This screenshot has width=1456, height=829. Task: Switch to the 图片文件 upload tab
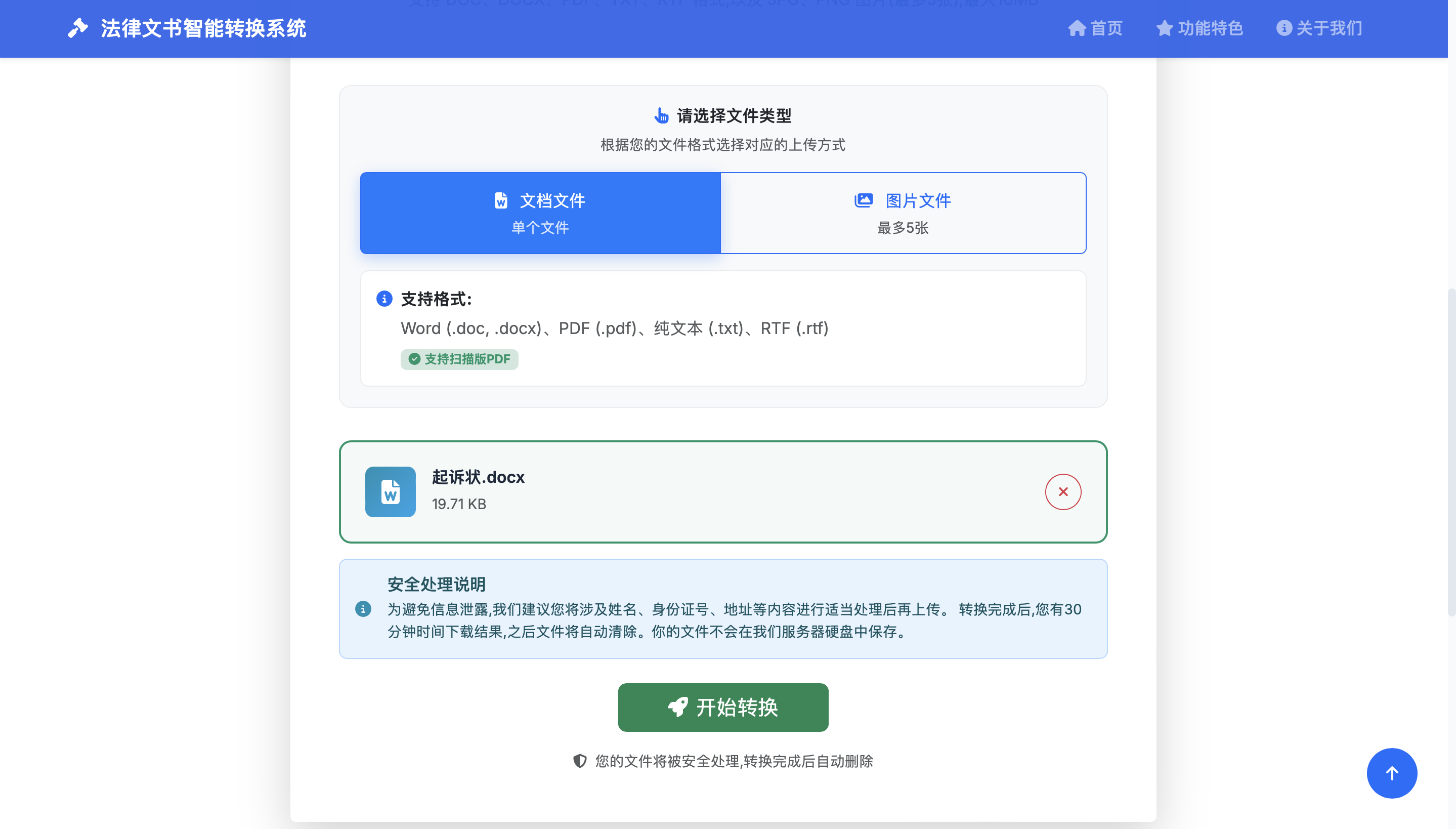(903, 213)
